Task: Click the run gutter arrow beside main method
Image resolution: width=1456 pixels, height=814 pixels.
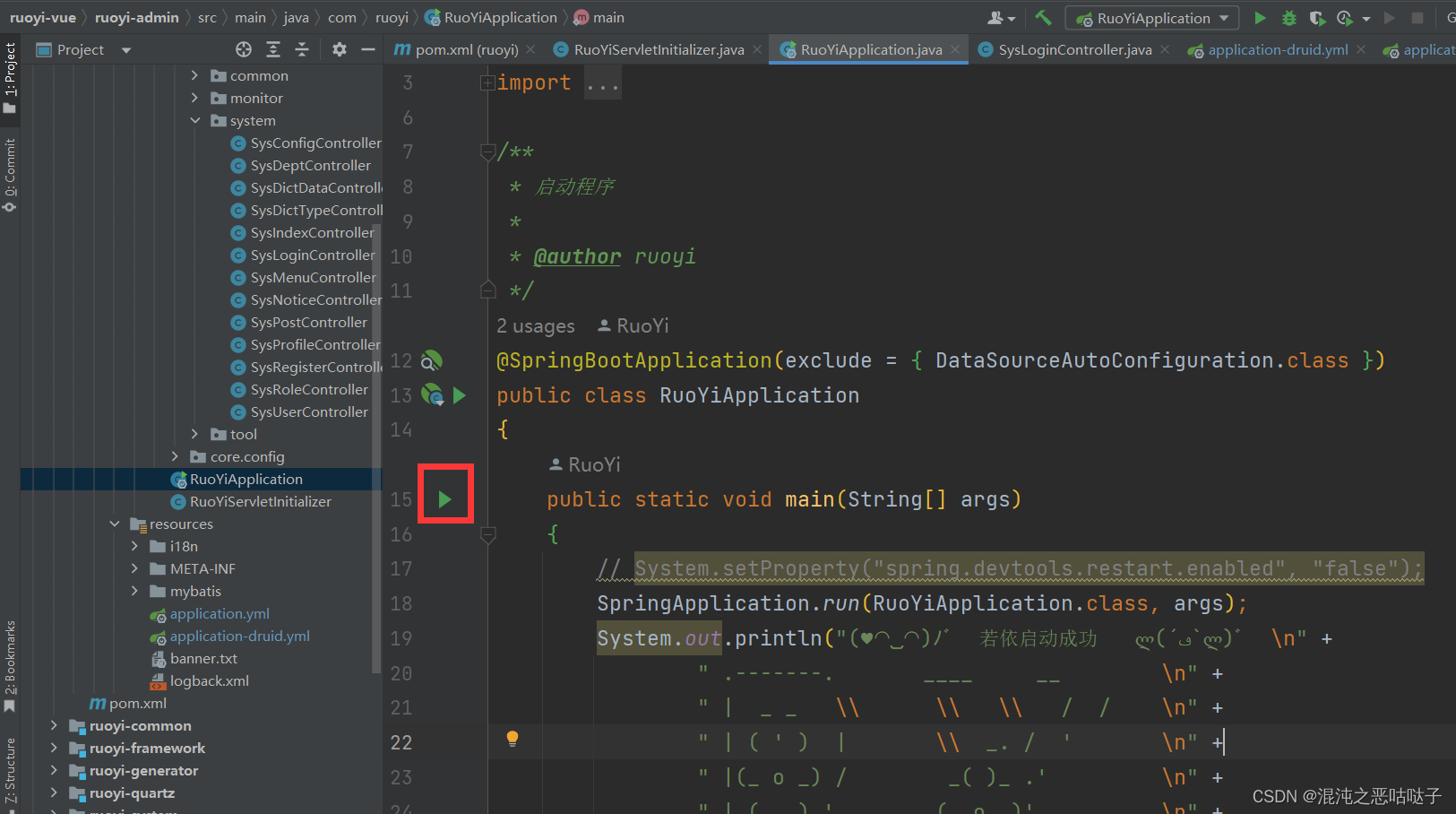Action: coord(445,499)
